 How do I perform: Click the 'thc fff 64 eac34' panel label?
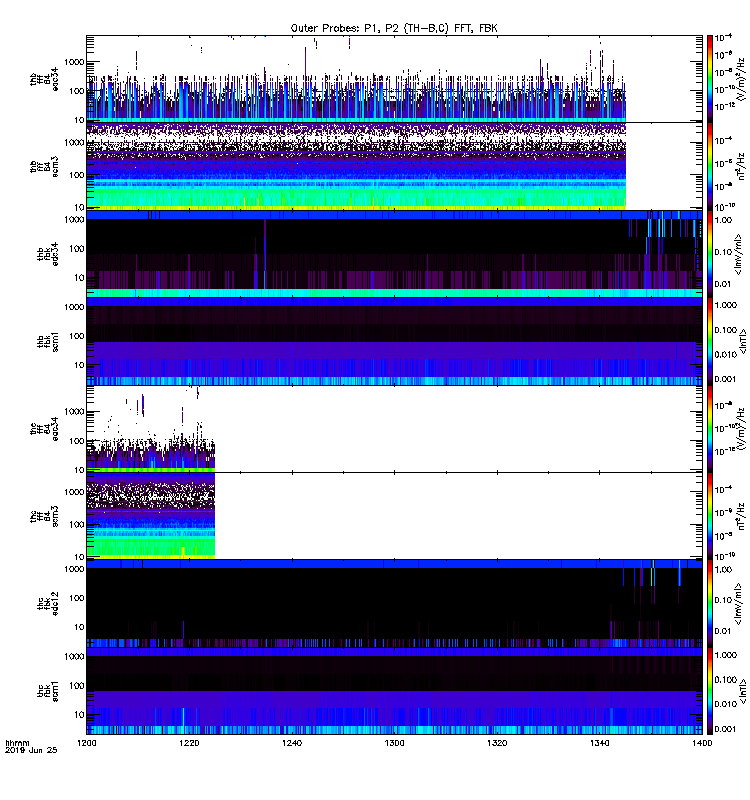click(44, 429)
